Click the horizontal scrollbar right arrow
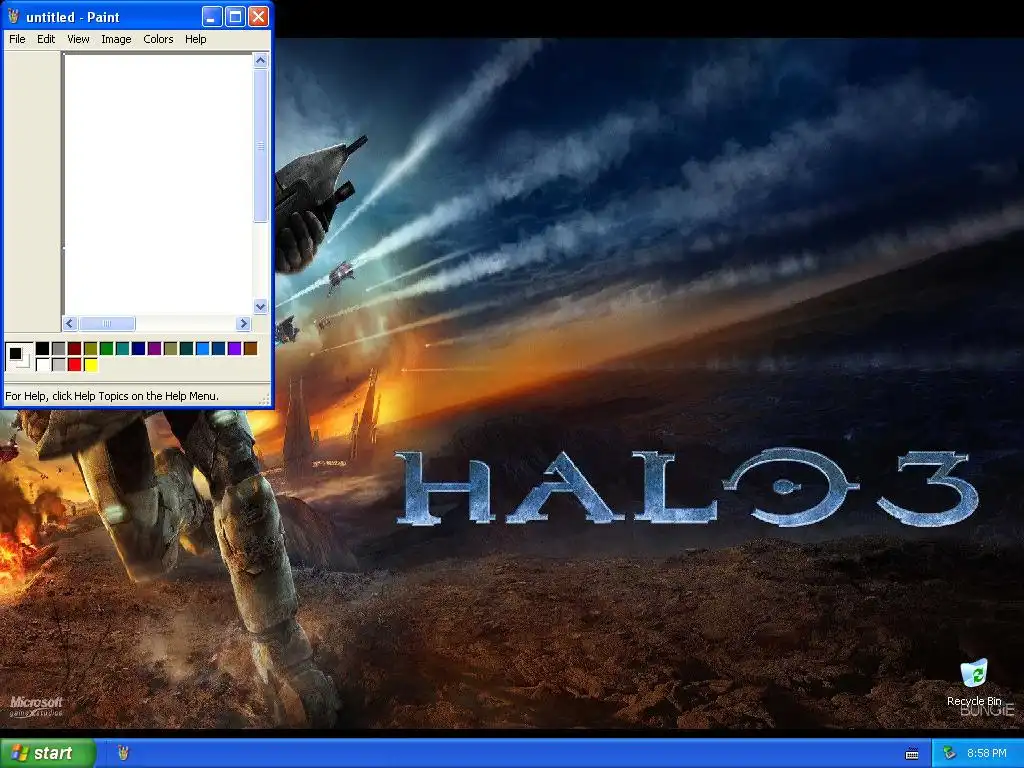This screenshot has width=1024, height=768. pyautogui.click(x=244, y=323)
